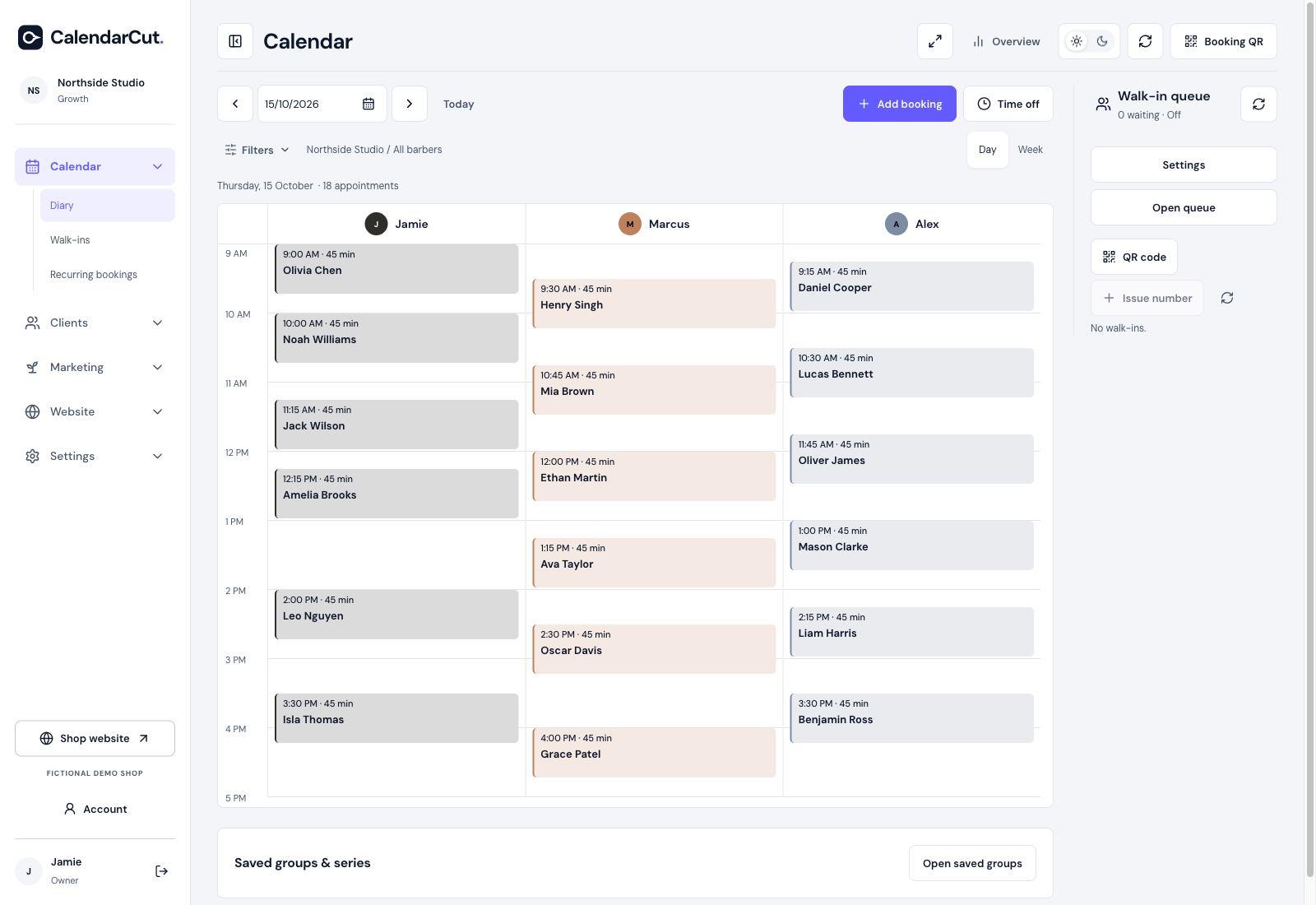
Task: Open the Booking QR button
Action: click(x=1224, y=41)
